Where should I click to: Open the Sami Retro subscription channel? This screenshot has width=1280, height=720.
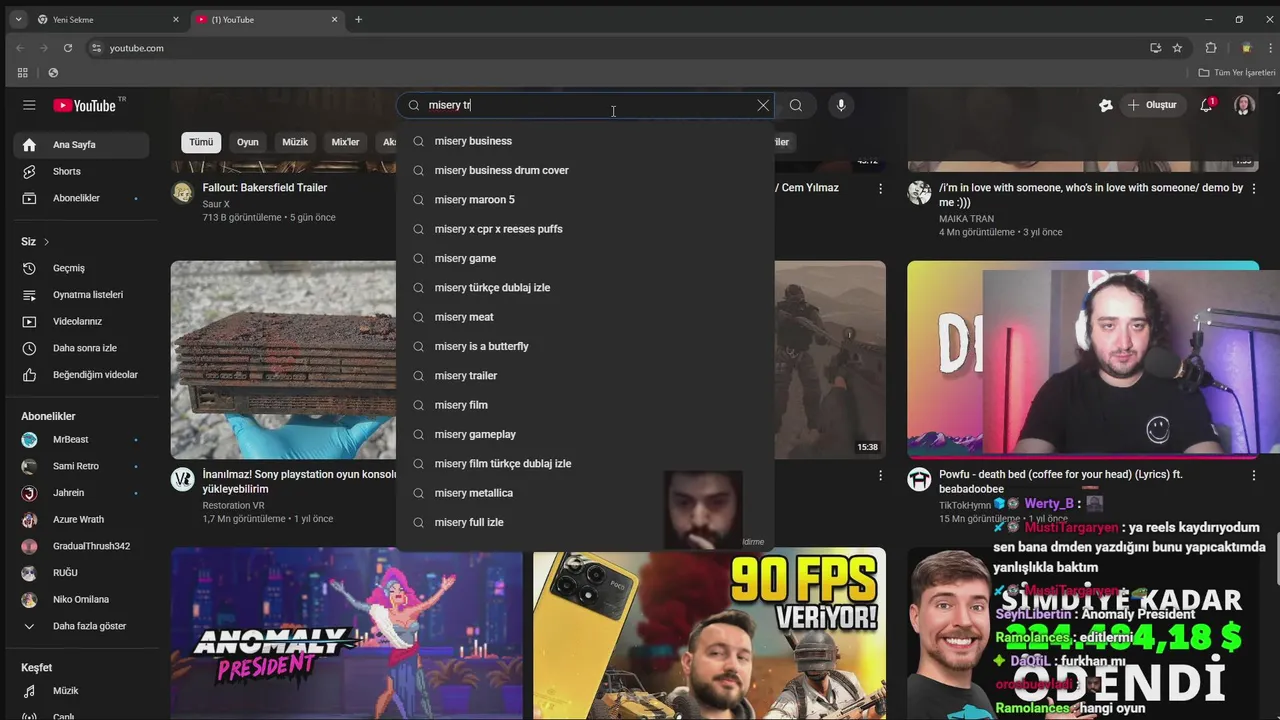(x=81, y=466)
